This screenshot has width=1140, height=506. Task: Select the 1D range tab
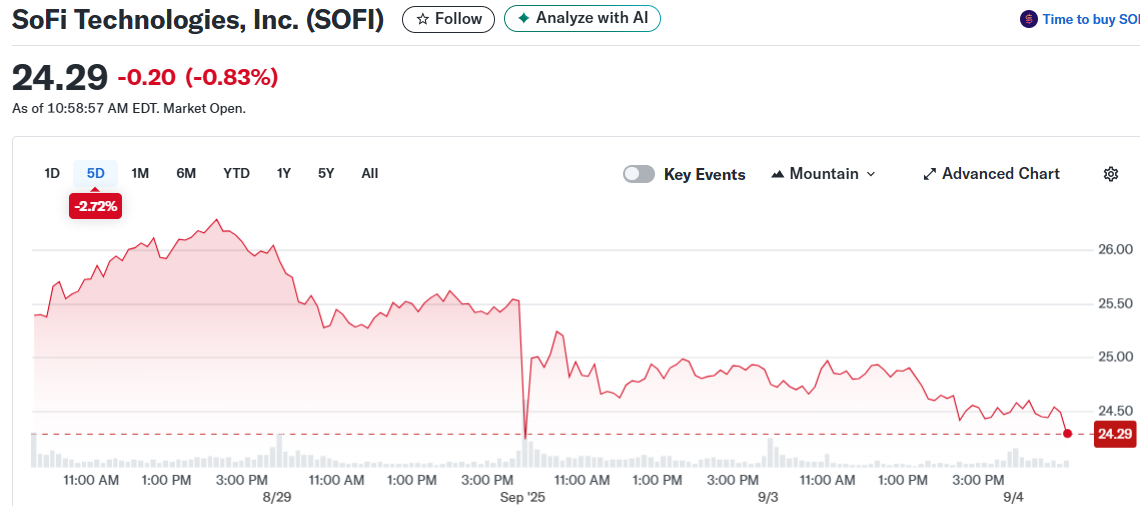point(52,173)
